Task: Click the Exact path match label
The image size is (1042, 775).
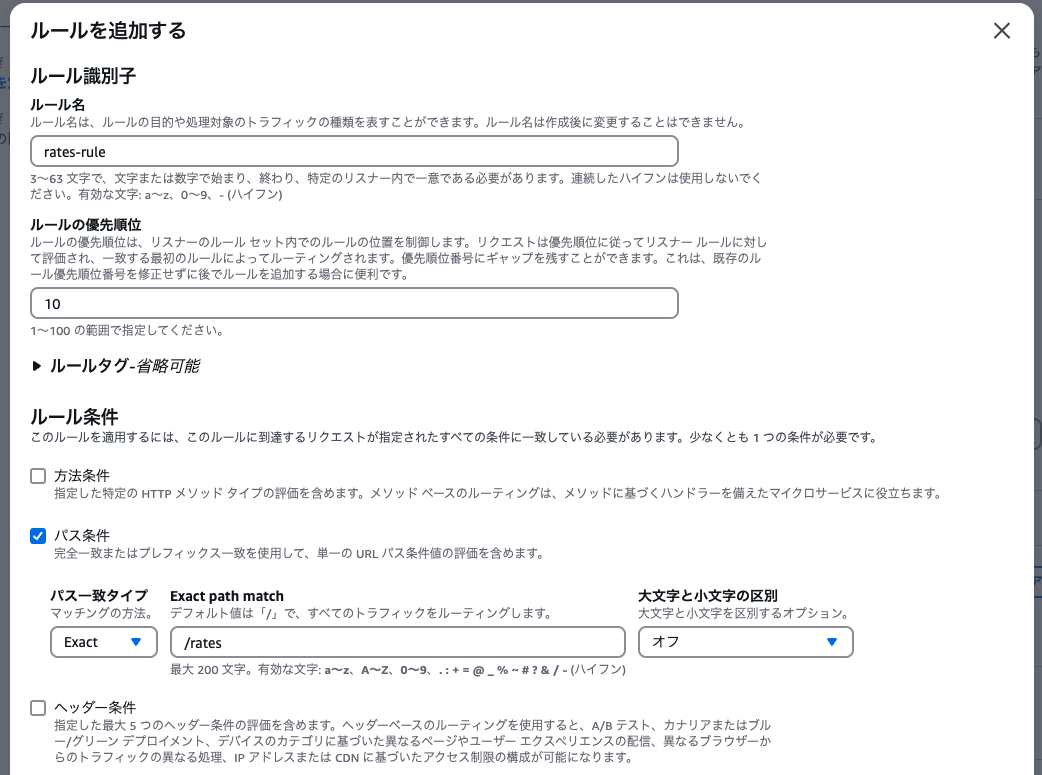Action: [227, 596]
